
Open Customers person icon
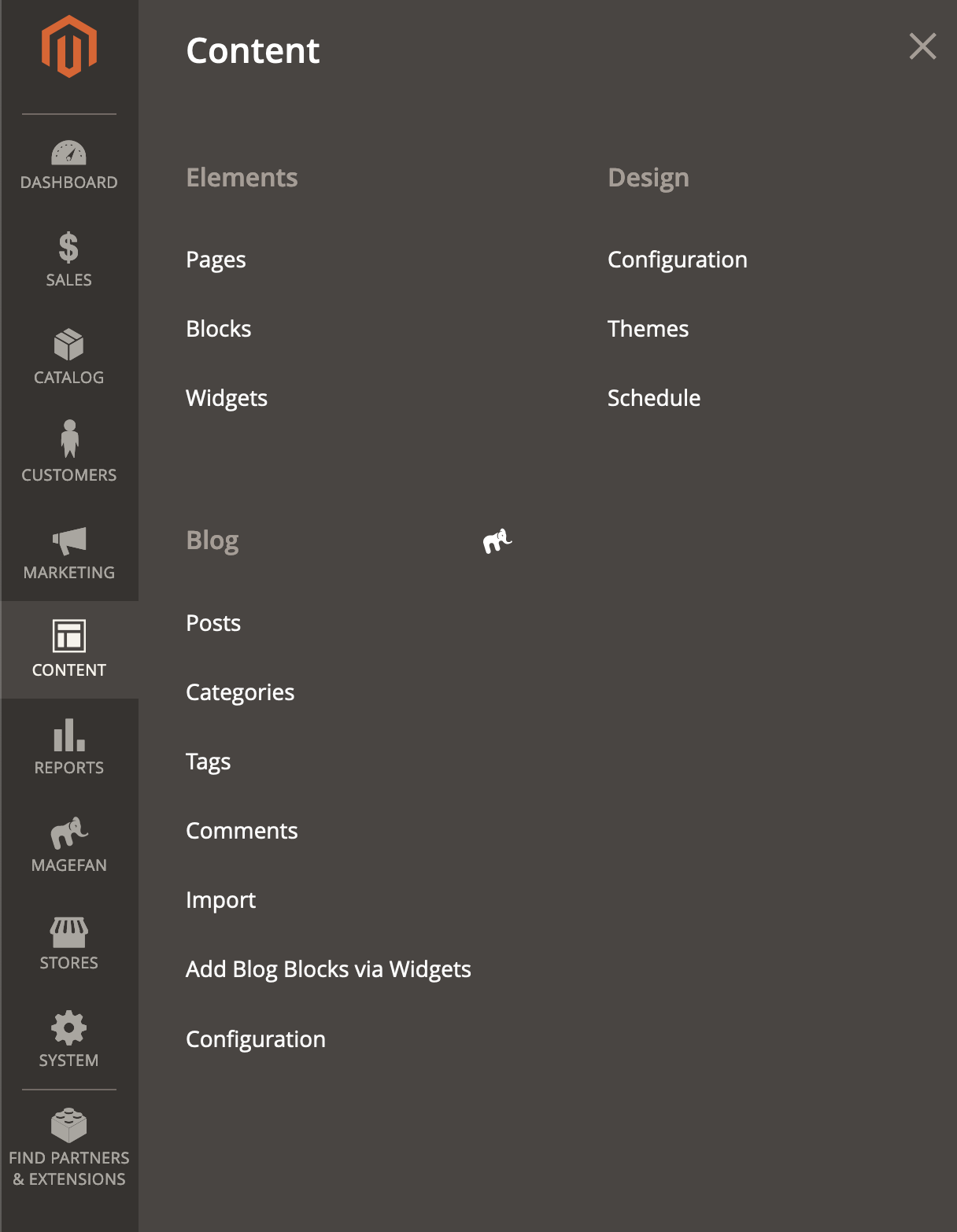[x=69, y=439]
